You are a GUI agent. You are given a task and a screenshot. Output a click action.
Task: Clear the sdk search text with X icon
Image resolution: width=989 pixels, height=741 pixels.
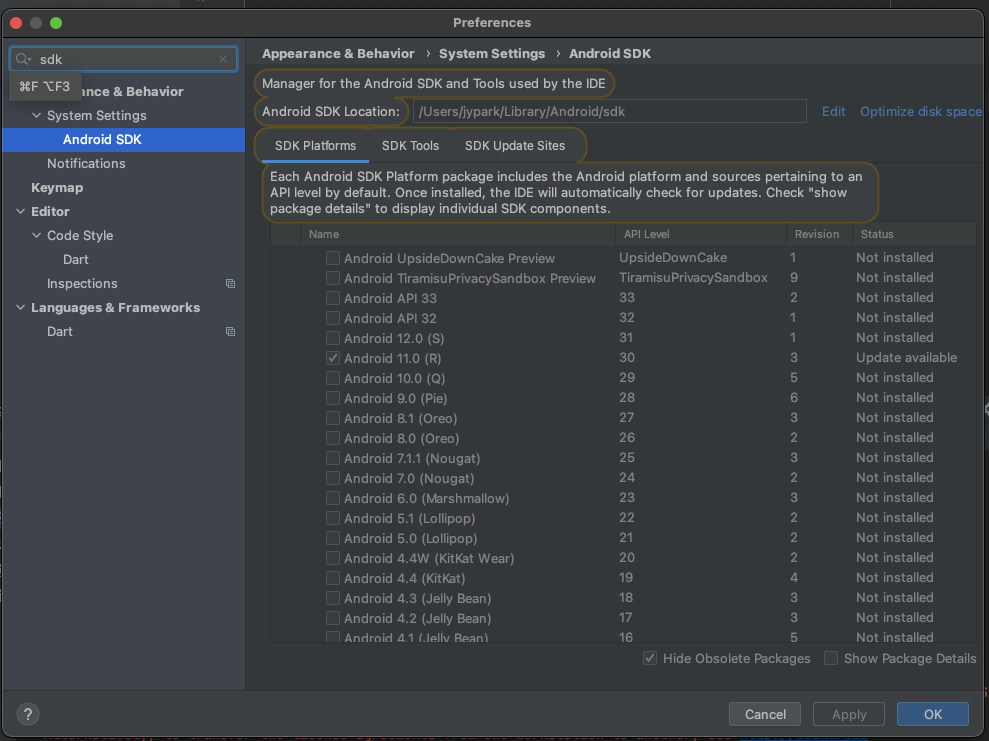[x=223, y=59]
